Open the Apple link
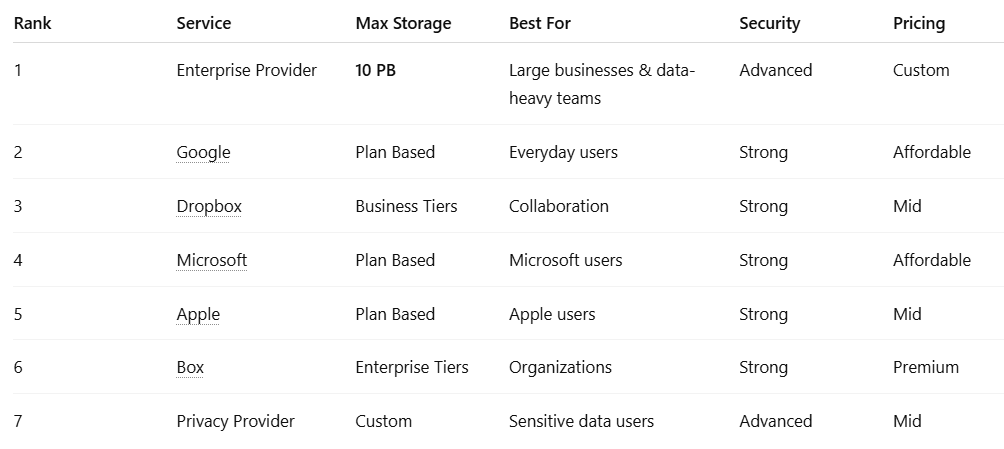 [x=198, y=315]
